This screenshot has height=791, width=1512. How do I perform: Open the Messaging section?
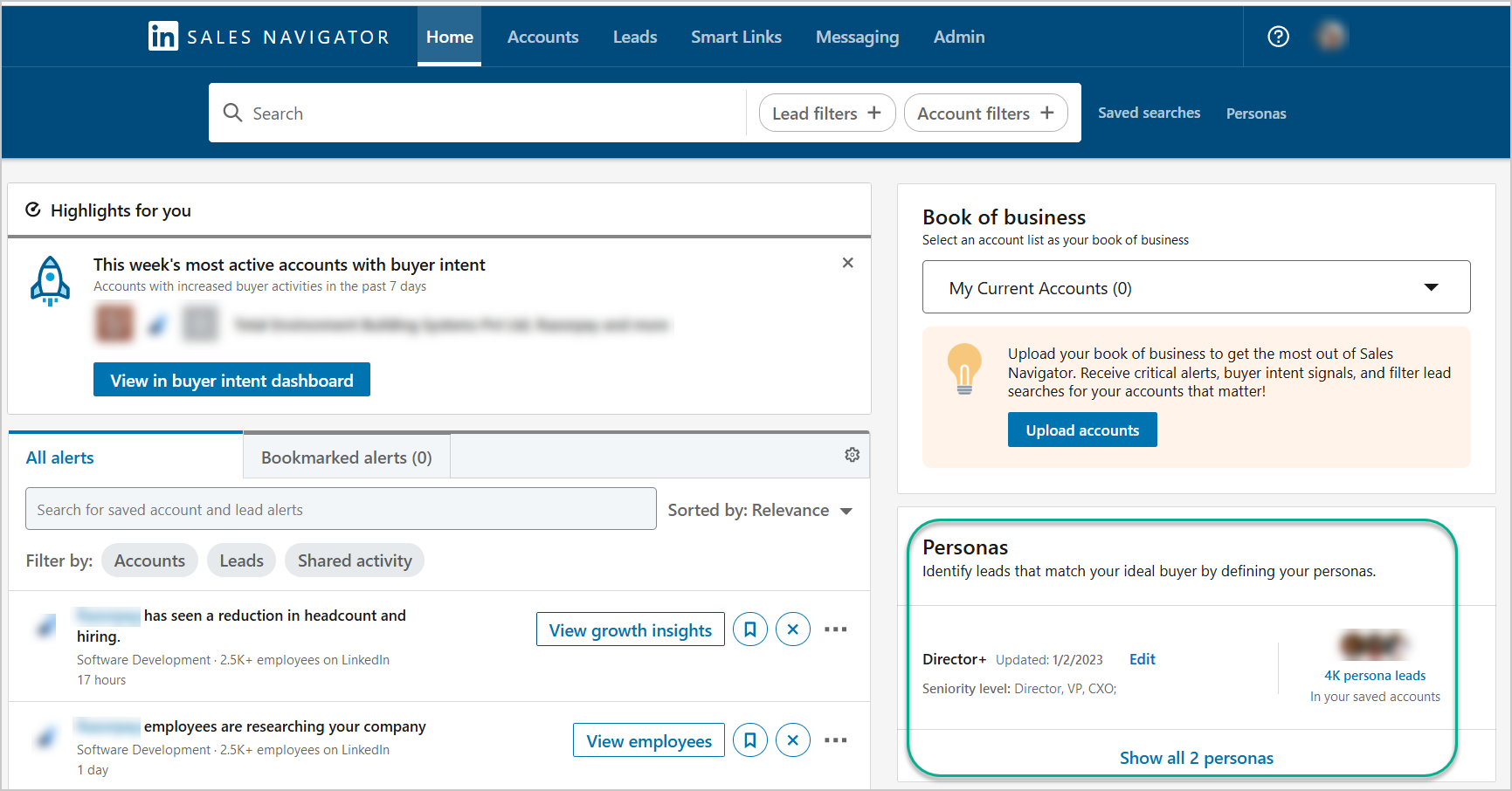857,37
